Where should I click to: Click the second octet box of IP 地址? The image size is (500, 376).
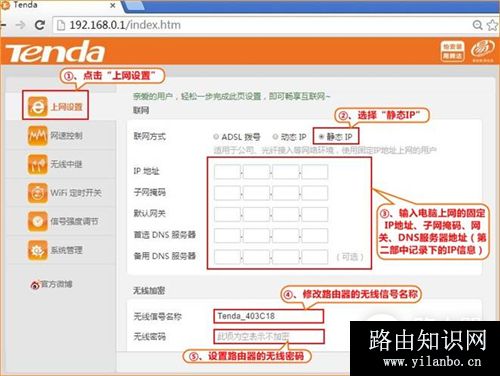256,172
